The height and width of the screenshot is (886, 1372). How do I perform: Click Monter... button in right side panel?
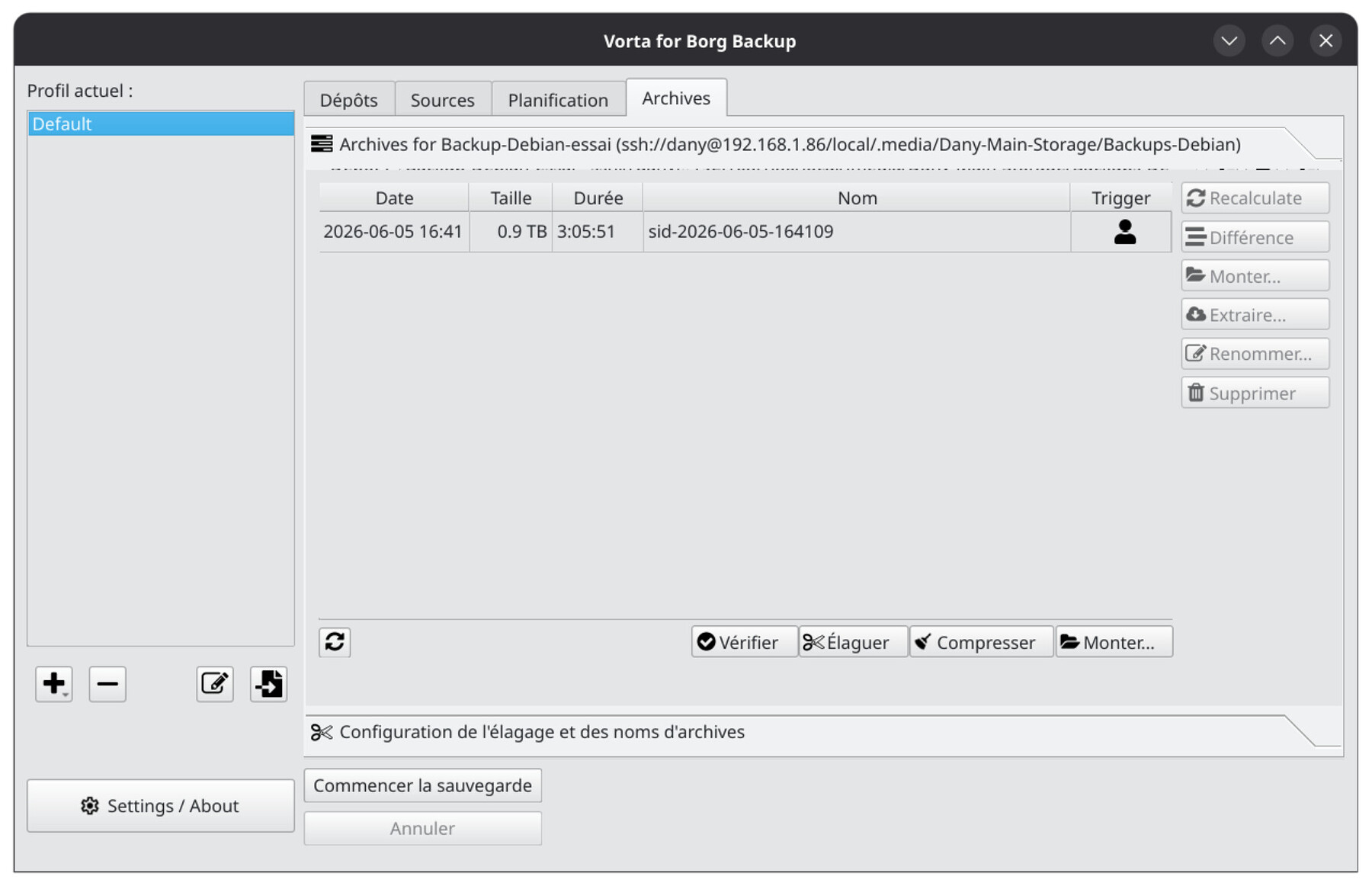(1255, 276)
